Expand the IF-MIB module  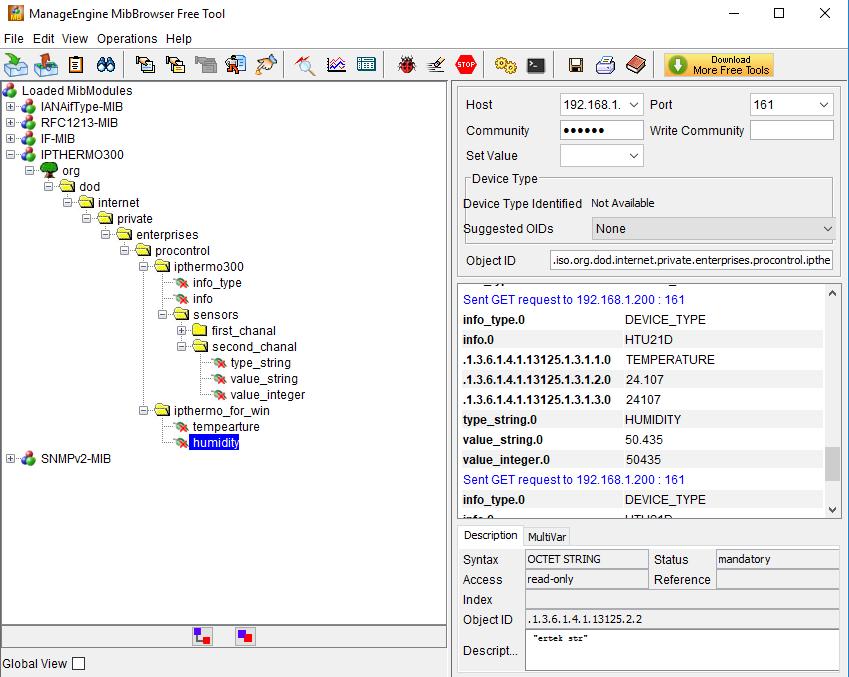(x=10, y=139)
